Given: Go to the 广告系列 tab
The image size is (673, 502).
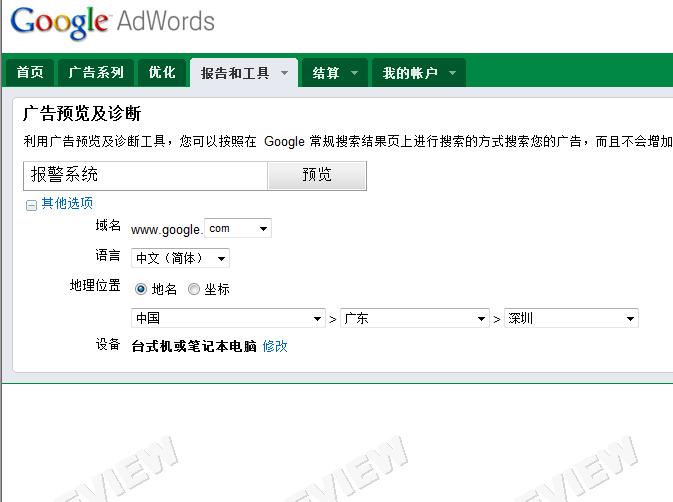Looking at the screenshot, I should pos(96,73).
